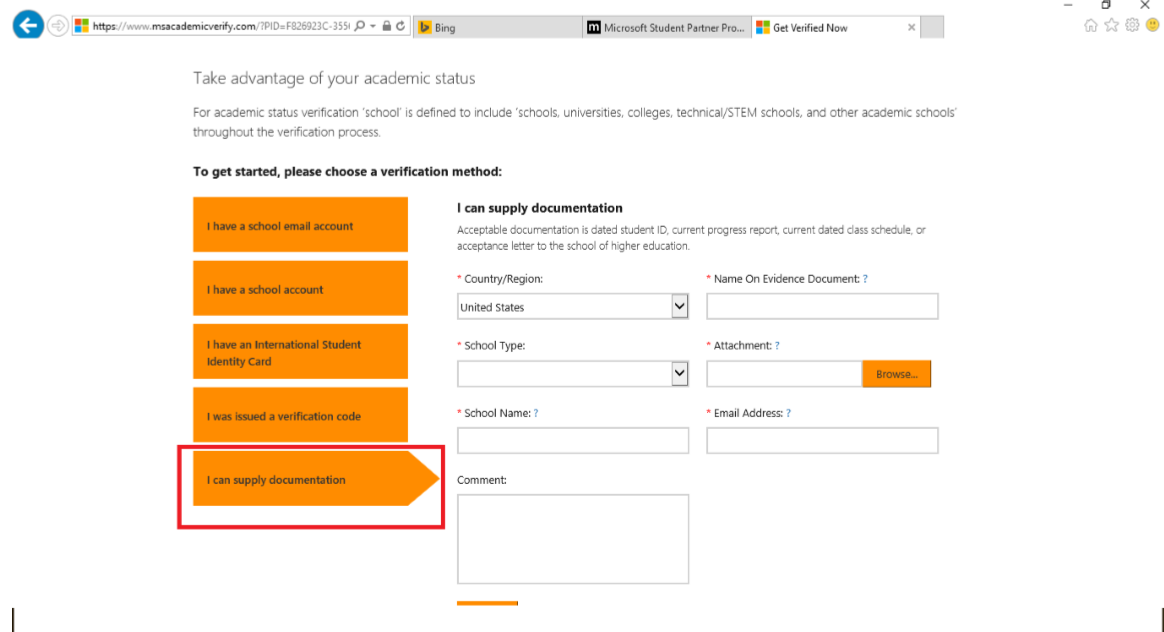Click inside the Comment text area
The image size is (1164, 632).
click(573, 538)
